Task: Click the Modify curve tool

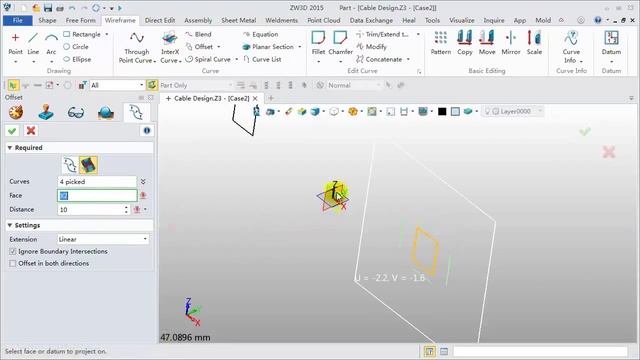Action: pos(371,47)
